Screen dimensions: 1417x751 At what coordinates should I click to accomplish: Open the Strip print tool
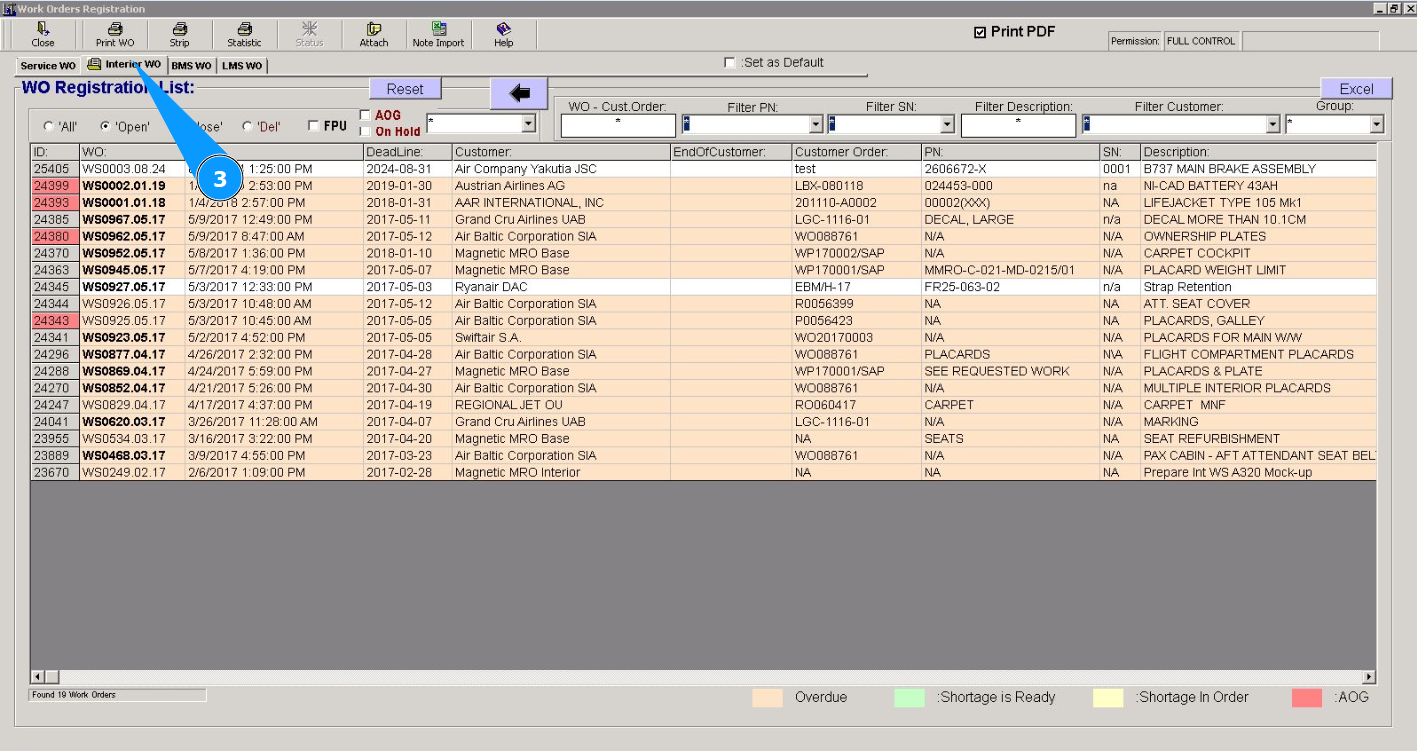179,30
